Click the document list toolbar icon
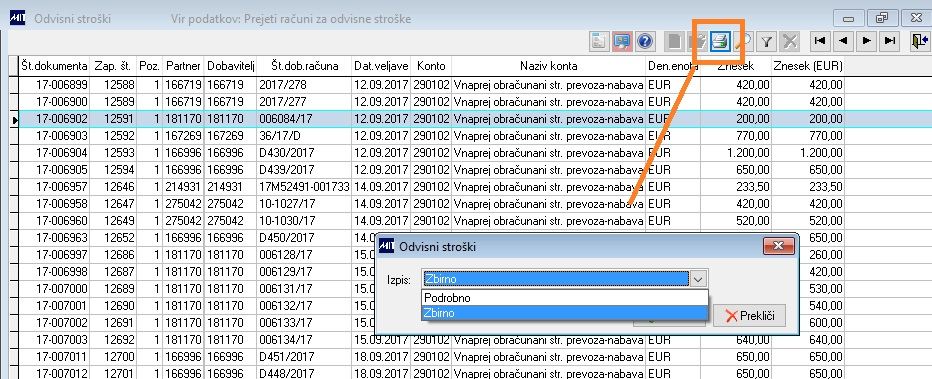Viewport: 932px width, 379px height. click(599, 42)
